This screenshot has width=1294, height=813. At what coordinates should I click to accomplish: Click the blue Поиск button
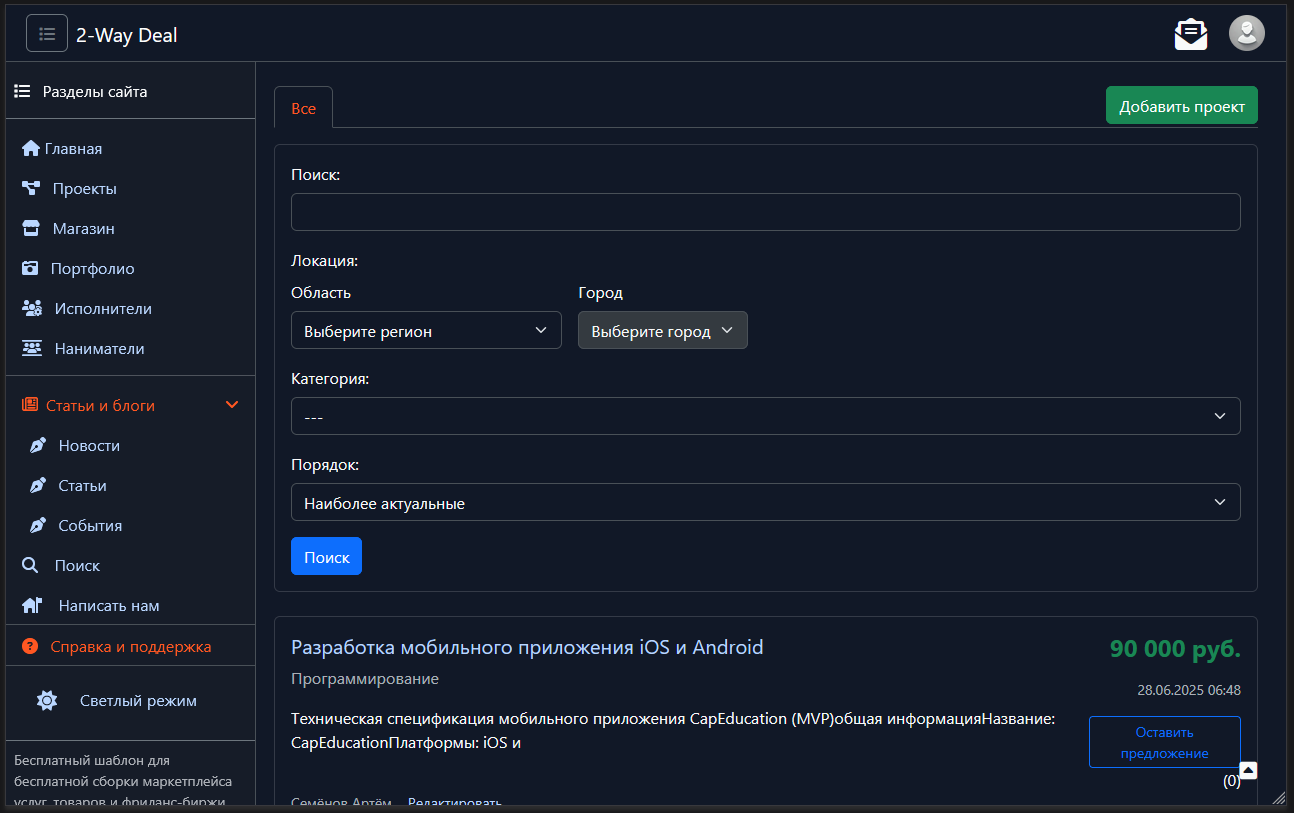[x=326, y=557]
